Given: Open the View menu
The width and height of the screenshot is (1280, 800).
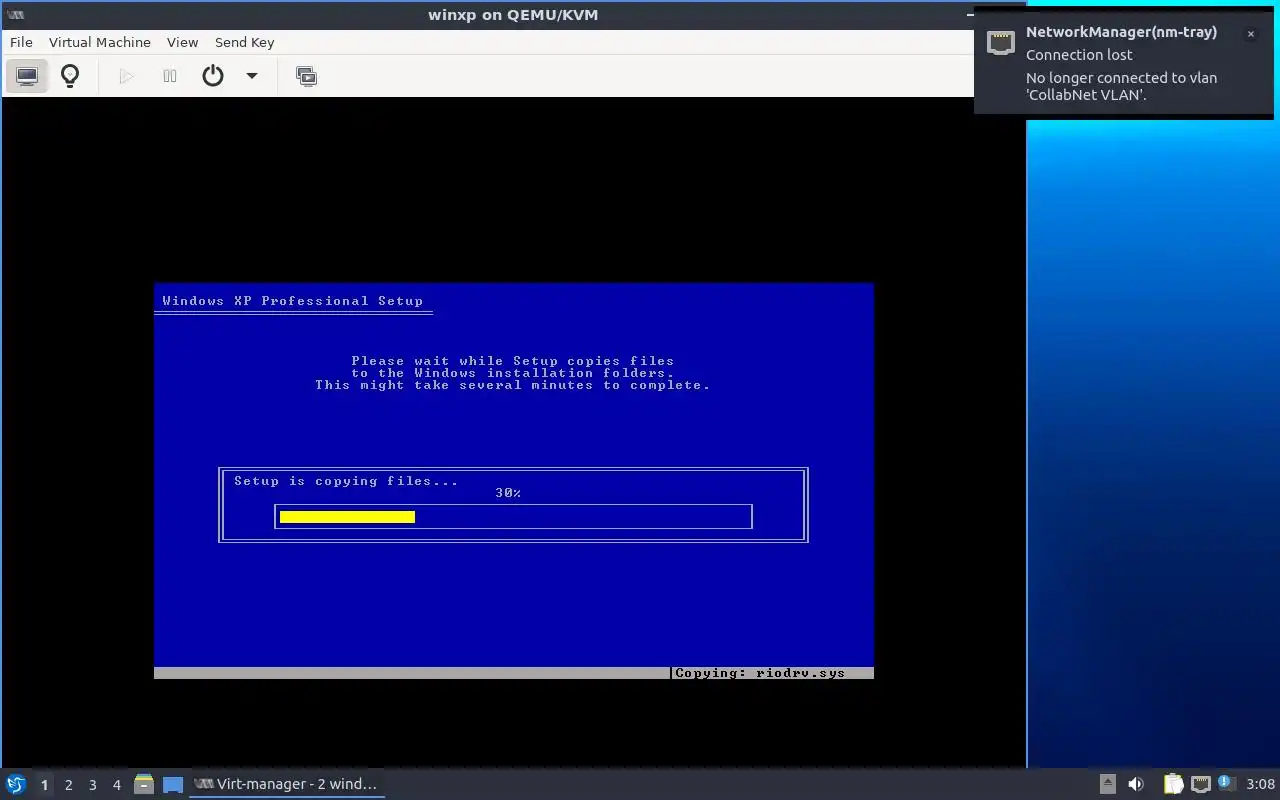Looking at the screenshot, I should click(x=182, y=42).
